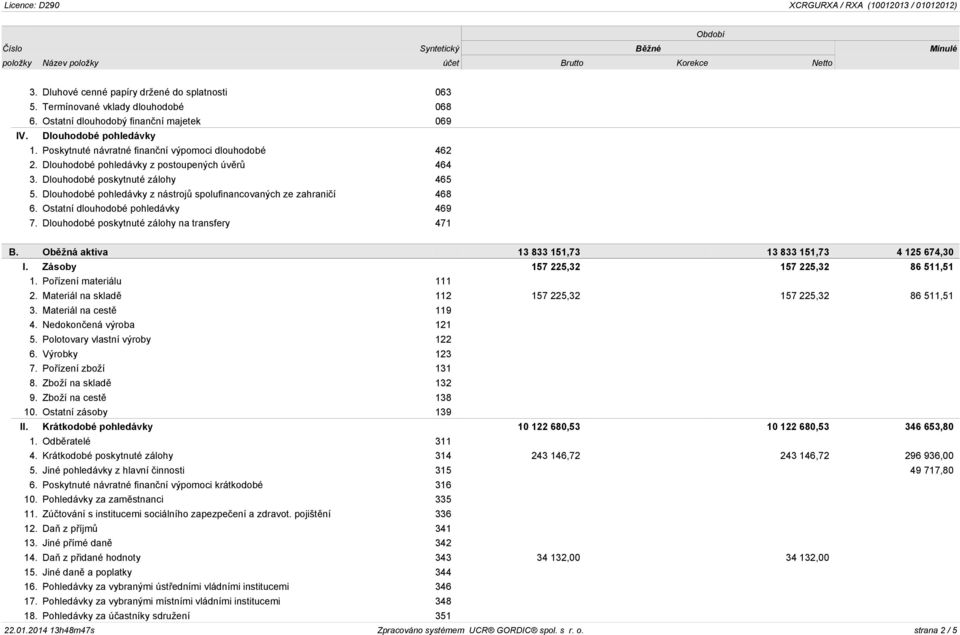Select row 'Pohledávky za zaměstnanci'
960x635 pixels.
(480, 500)
